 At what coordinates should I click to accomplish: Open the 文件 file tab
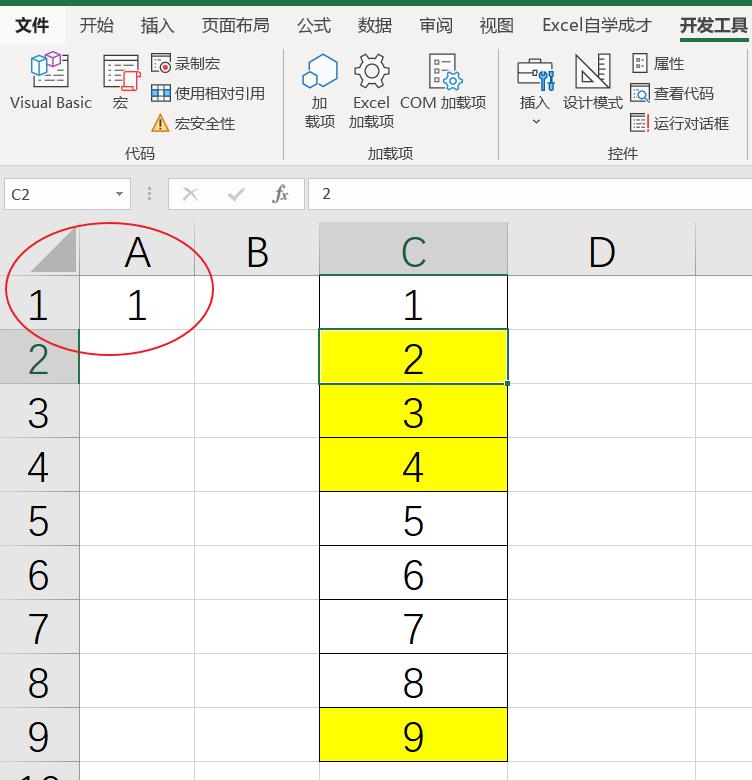click(32, 25)
